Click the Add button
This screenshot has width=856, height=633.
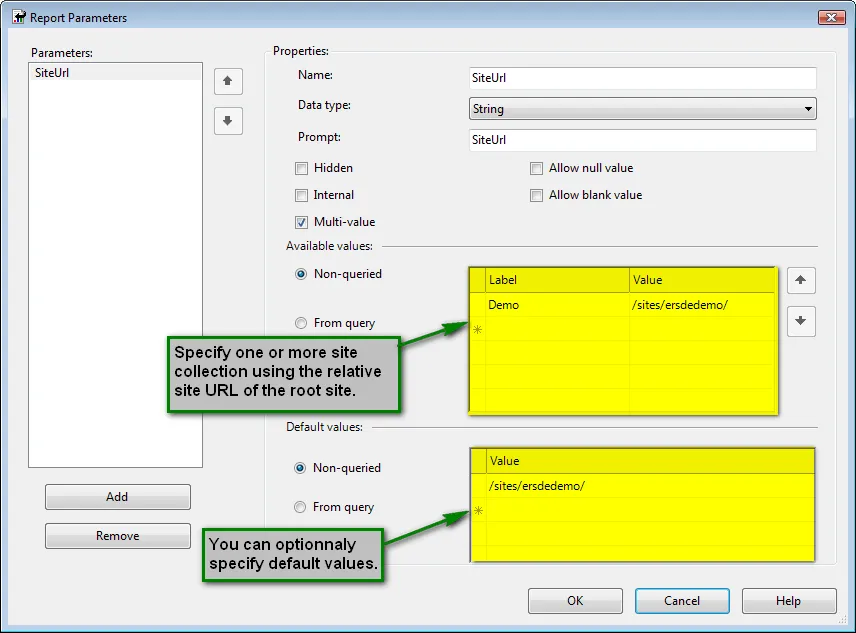117,497
